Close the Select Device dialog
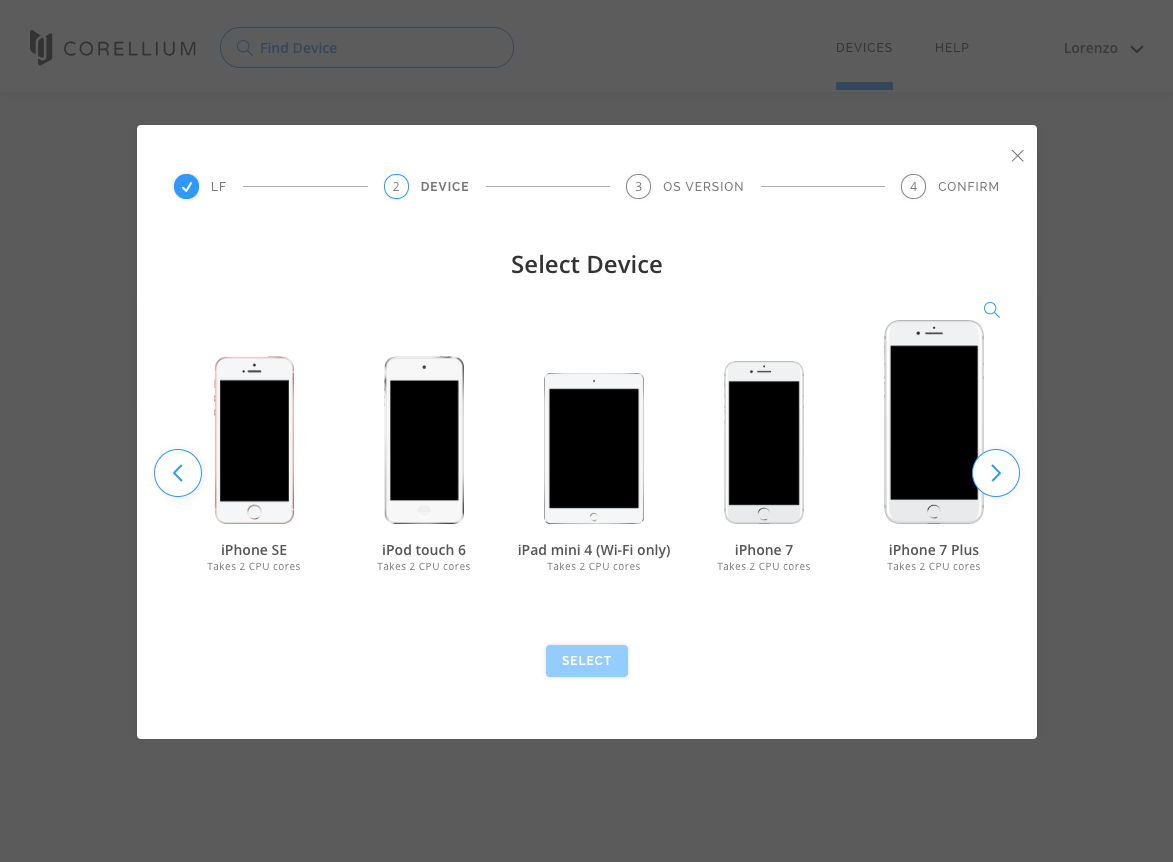This screenshot has width=1173, height=862. click(x=1017, y=156)
